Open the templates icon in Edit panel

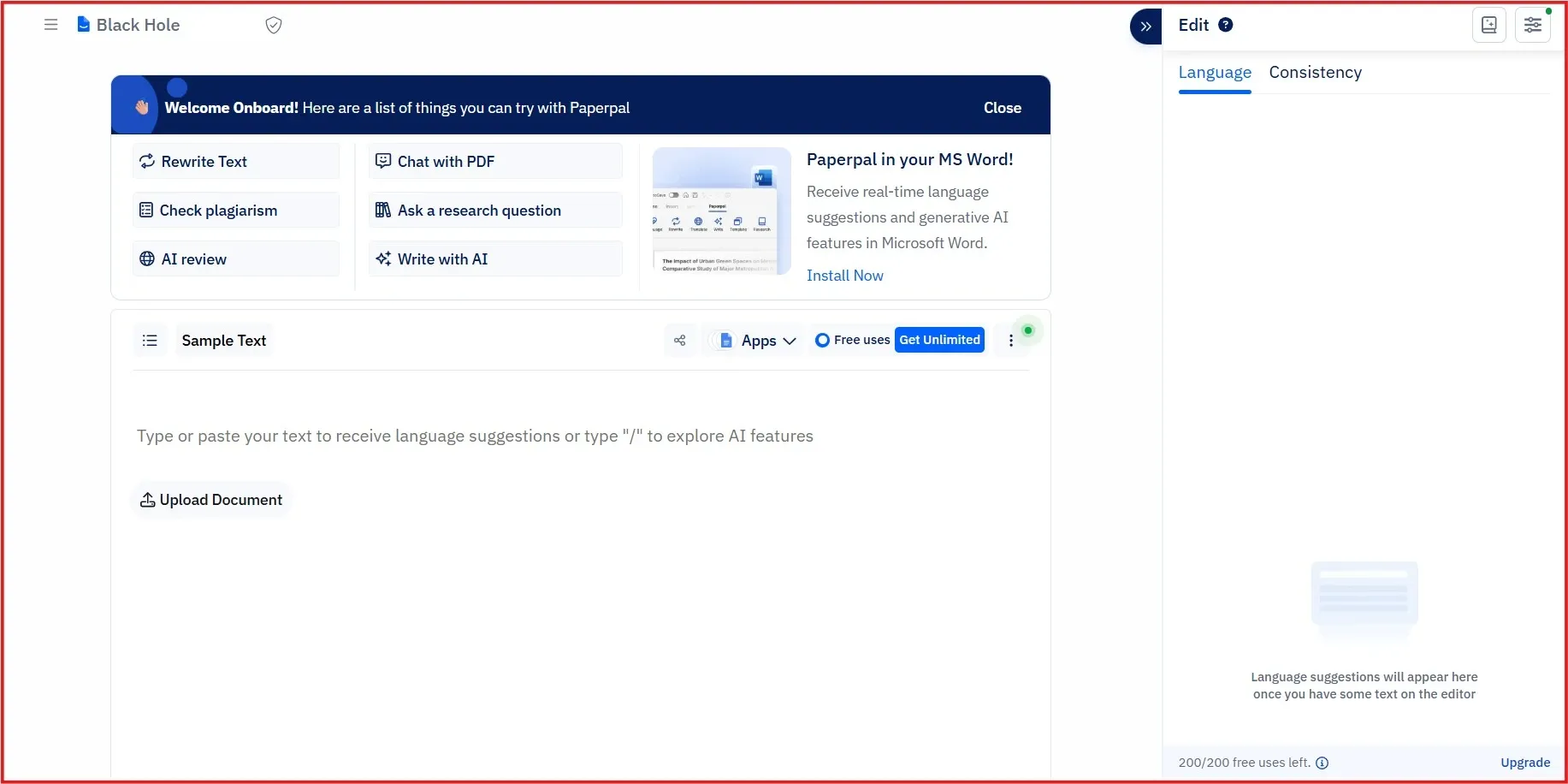click(x=1488, y=25)
